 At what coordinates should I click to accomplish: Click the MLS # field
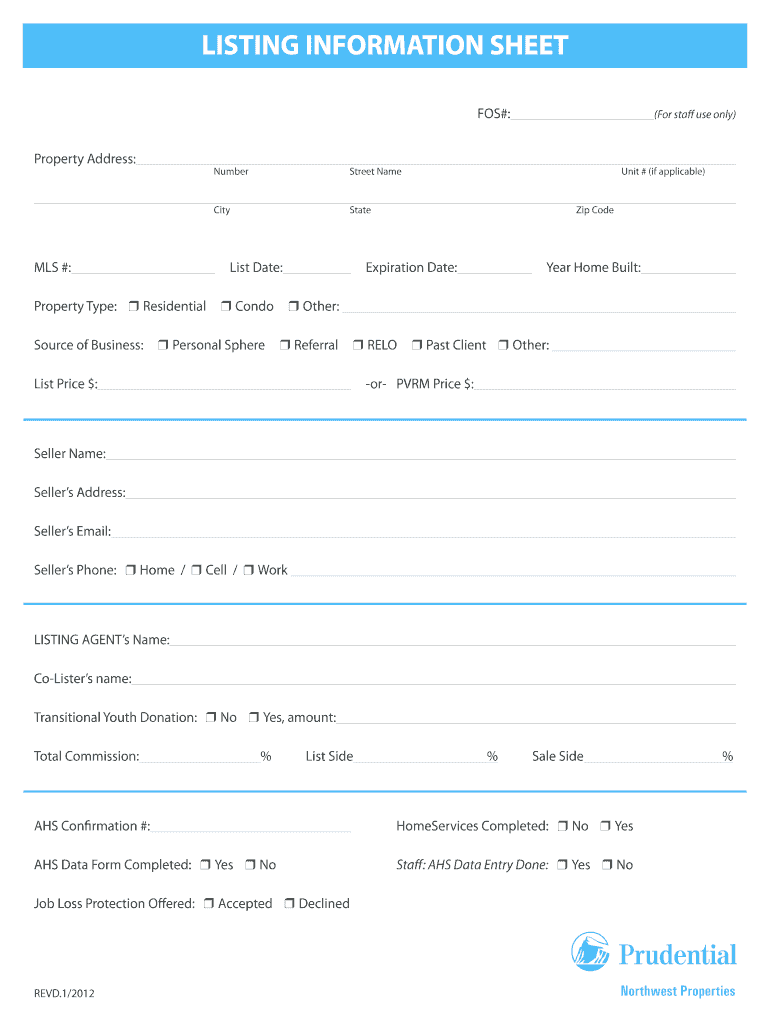click(143, 268)
